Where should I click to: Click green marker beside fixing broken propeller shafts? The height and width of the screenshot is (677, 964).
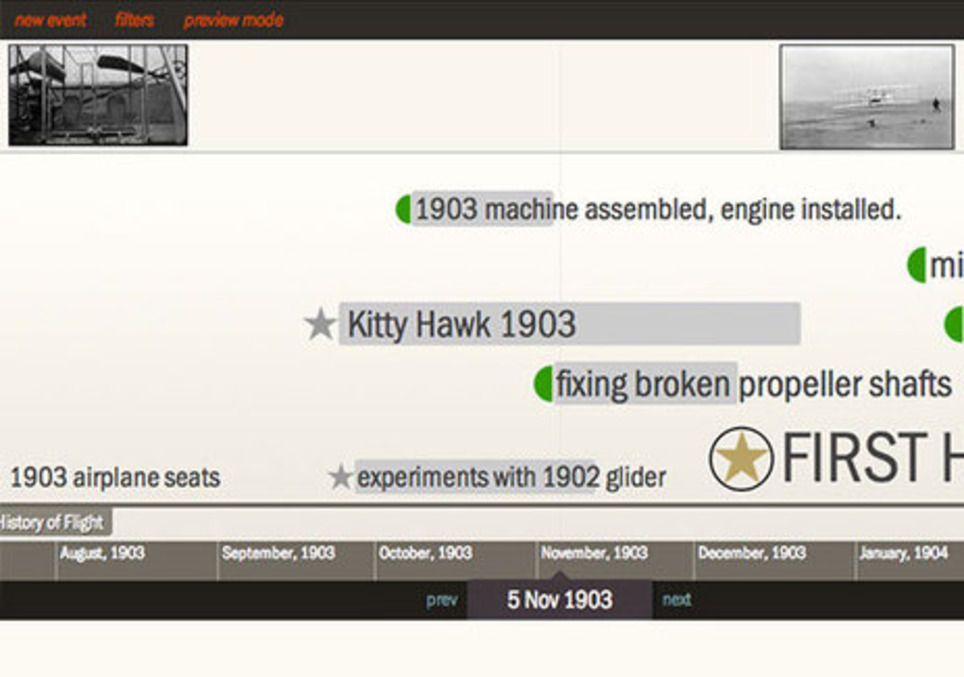pos(544,384)
